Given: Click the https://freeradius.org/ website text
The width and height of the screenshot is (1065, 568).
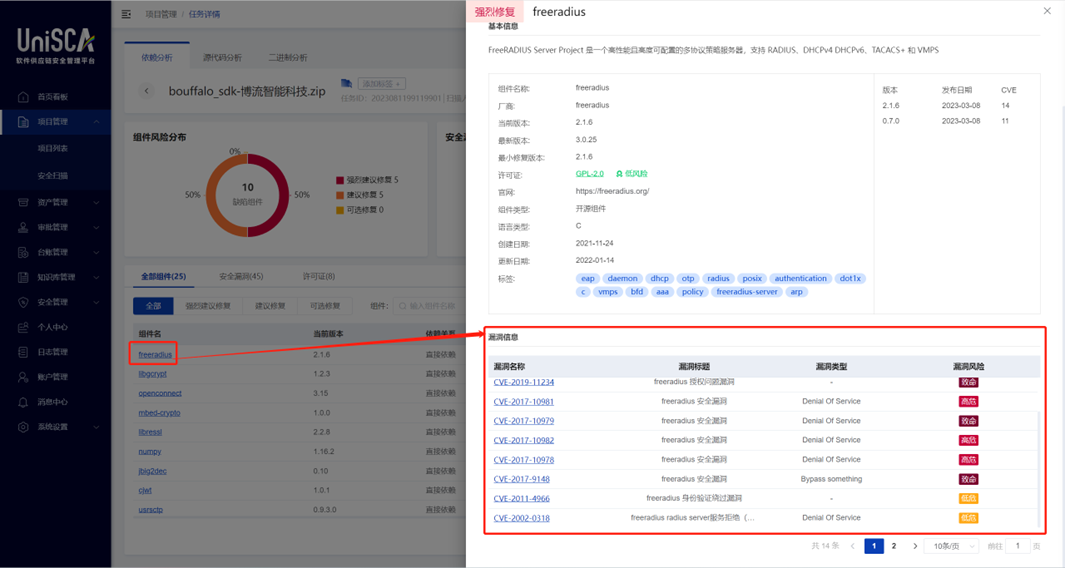Looking at the screenshot, I should pos(612,192).
